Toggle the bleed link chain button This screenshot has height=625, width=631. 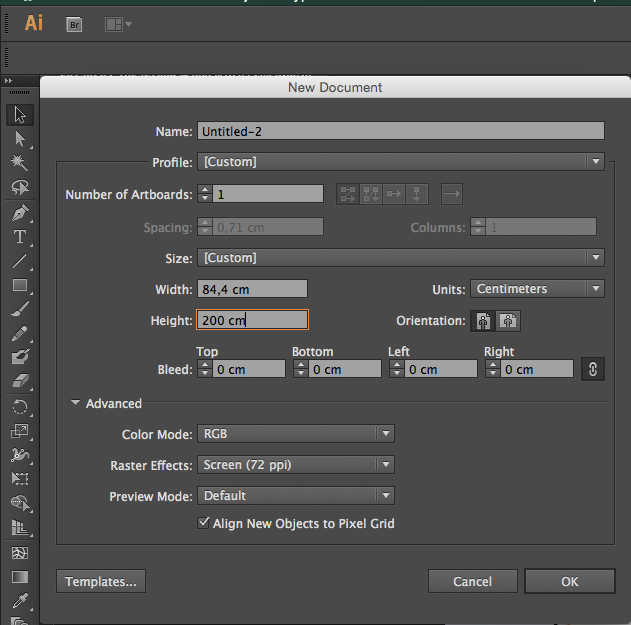592,369
